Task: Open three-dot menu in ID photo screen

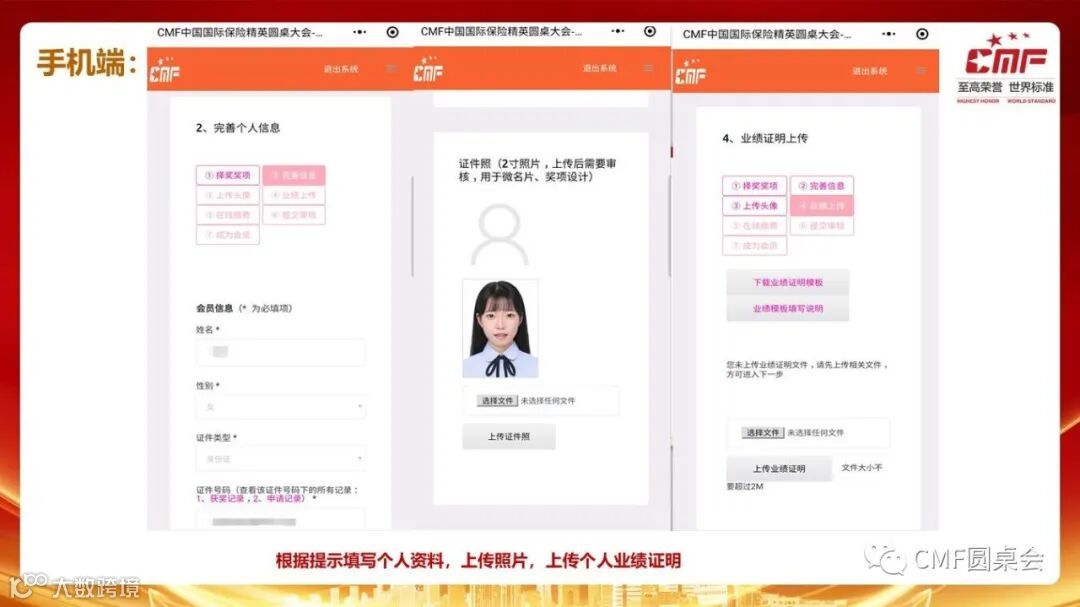Action: pos(617,31)
